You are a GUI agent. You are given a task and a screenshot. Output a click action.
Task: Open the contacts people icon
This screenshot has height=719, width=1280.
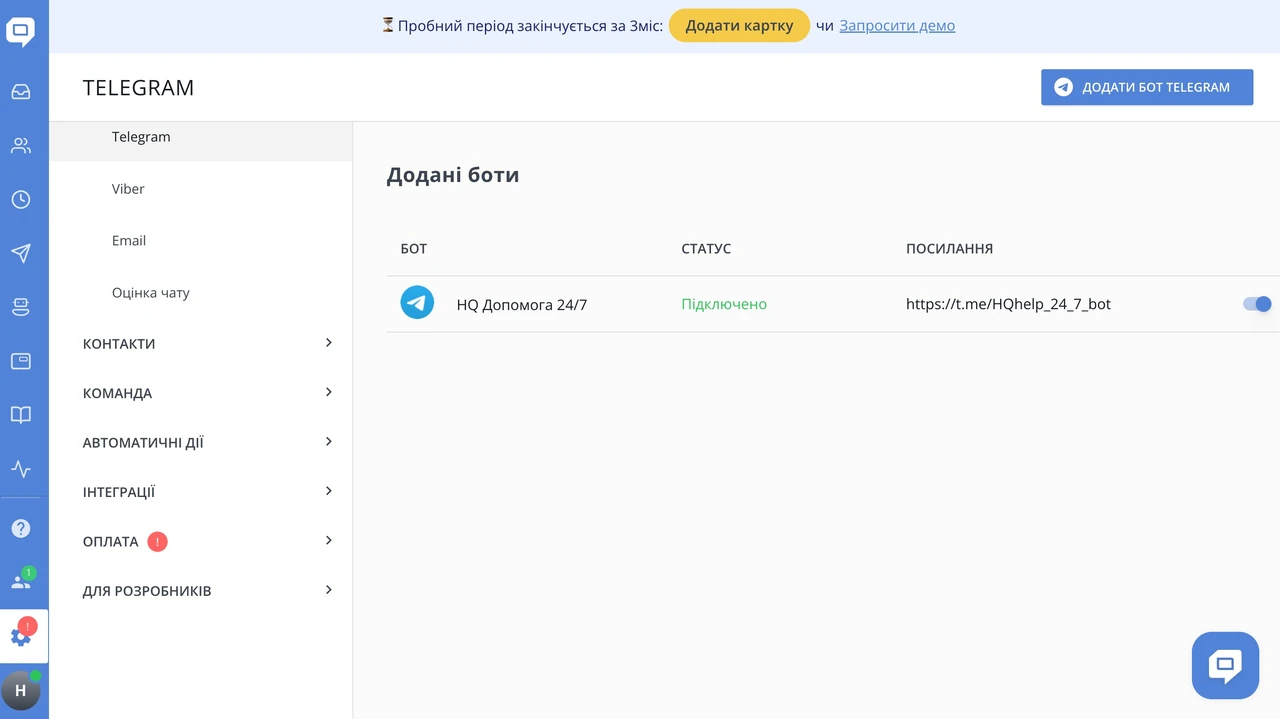pyautogui.click(x=21, y=146)
